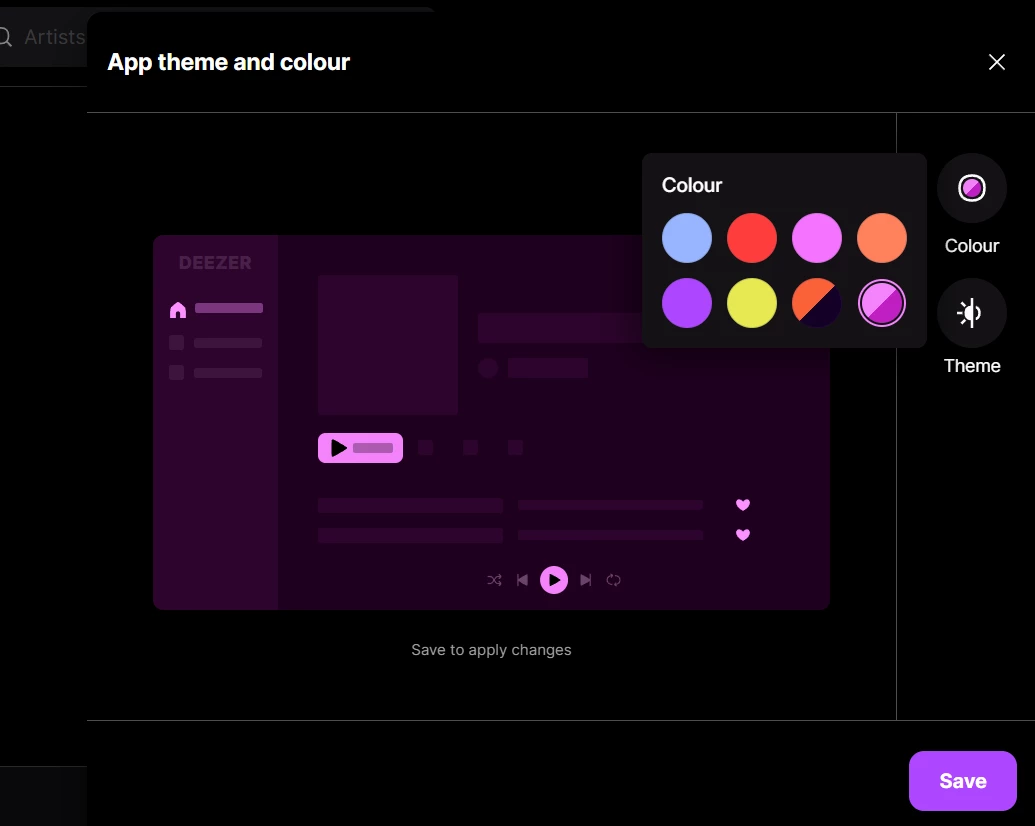Click the next track icon in preview
The height and width of the screenshot is (826, 1035).
point(585,580)
